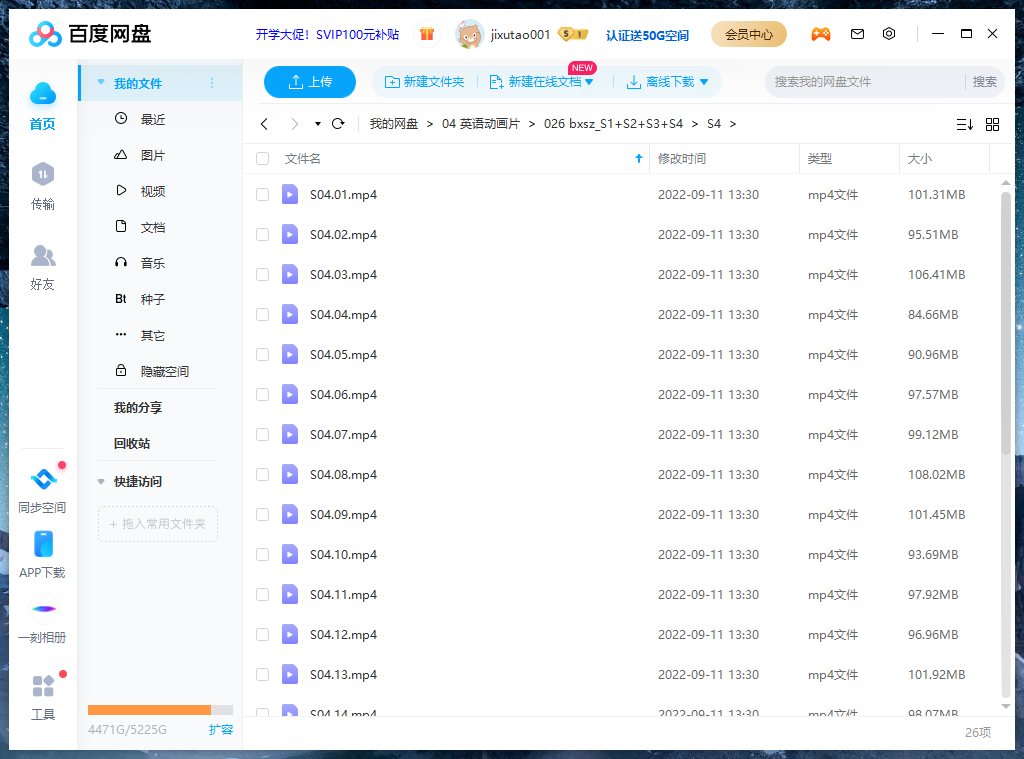Open the navigation history dropdown arrow
This screenshot has width=1024, height=759.
tap(317, 123)
